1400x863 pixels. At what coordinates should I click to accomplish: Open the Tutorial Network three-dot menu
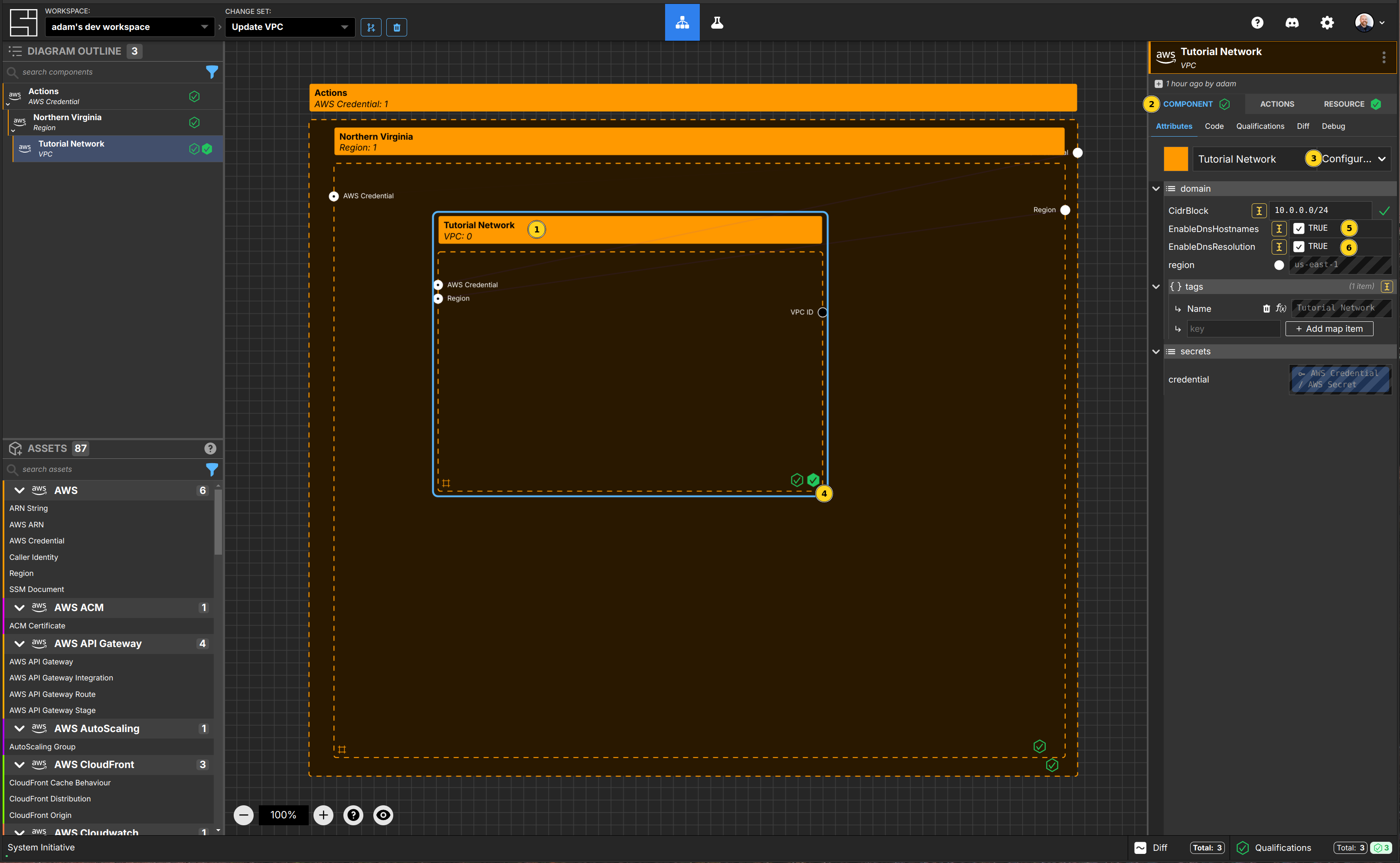[1384, 57]
